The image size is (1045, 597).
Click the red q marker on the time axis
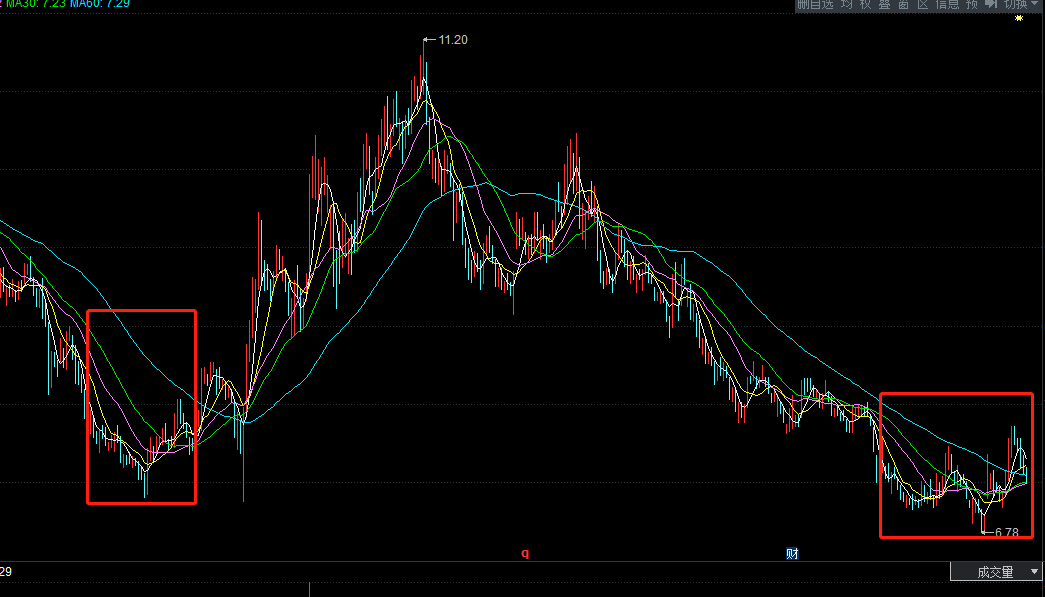(x=525, y=553)
